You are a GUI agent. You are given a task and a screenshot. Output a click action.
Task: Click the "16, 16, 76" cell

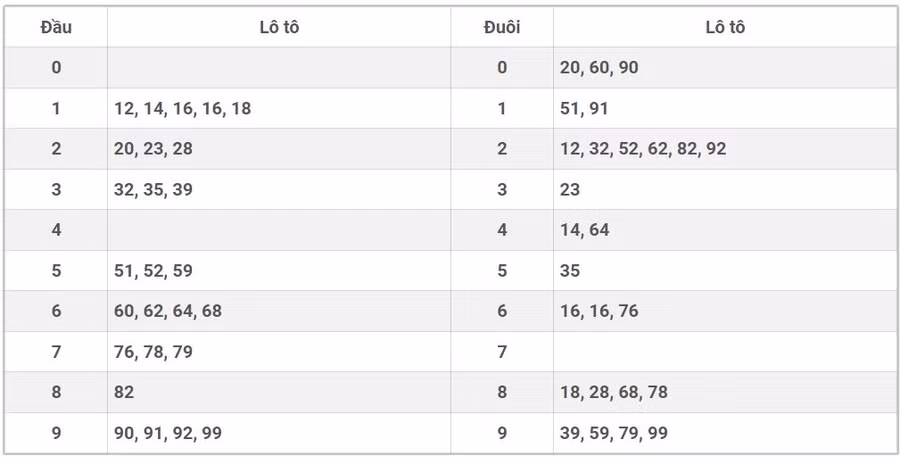[599, 311]
